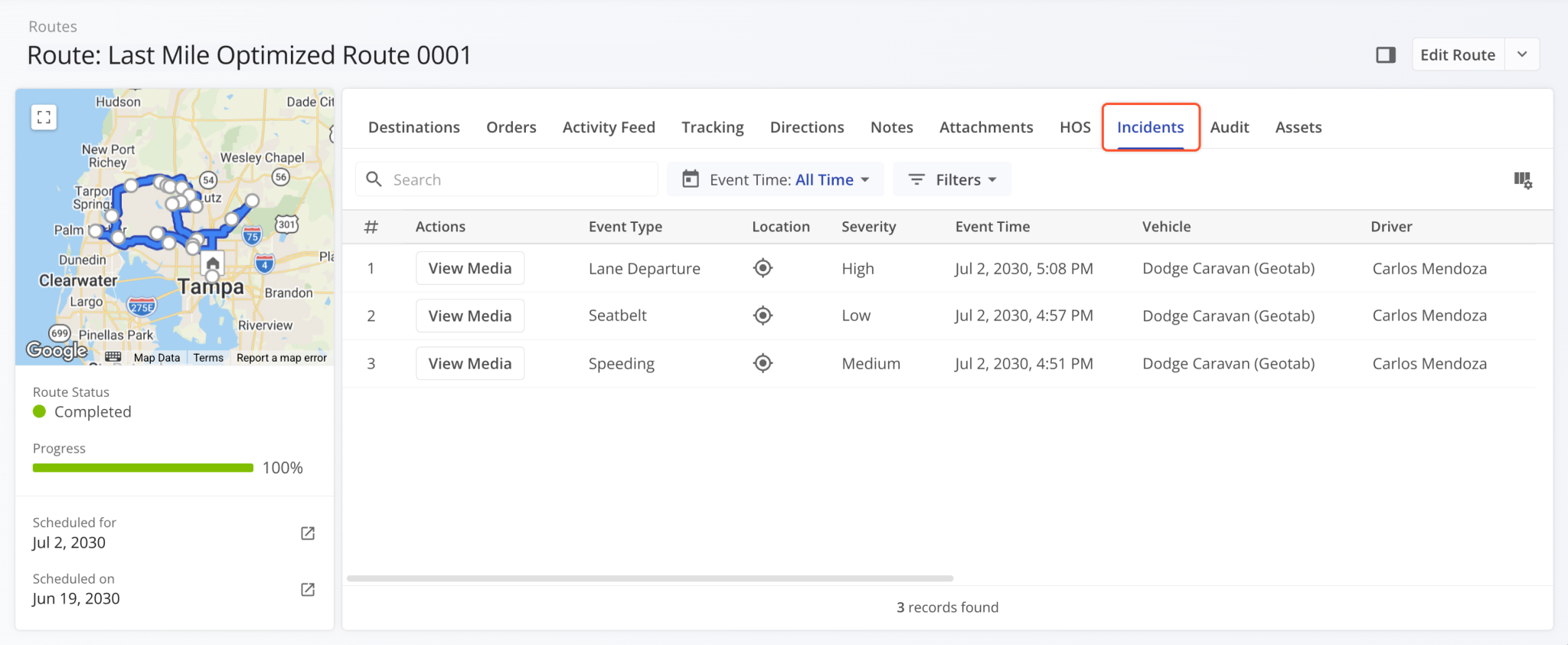Switch to the Destinations tab
Image resolution: width=1568 pixels, height=645 pixels.
[x=414, y=127]
